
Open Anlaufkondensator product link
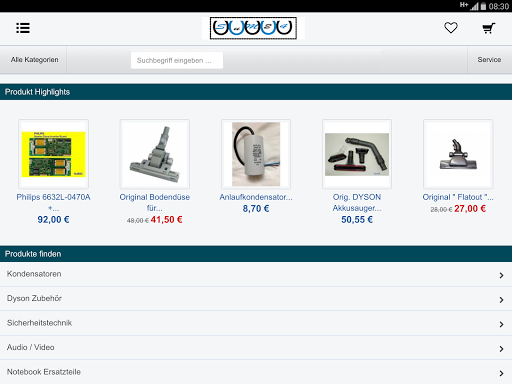pyautogui.click(x=256, y=197)
